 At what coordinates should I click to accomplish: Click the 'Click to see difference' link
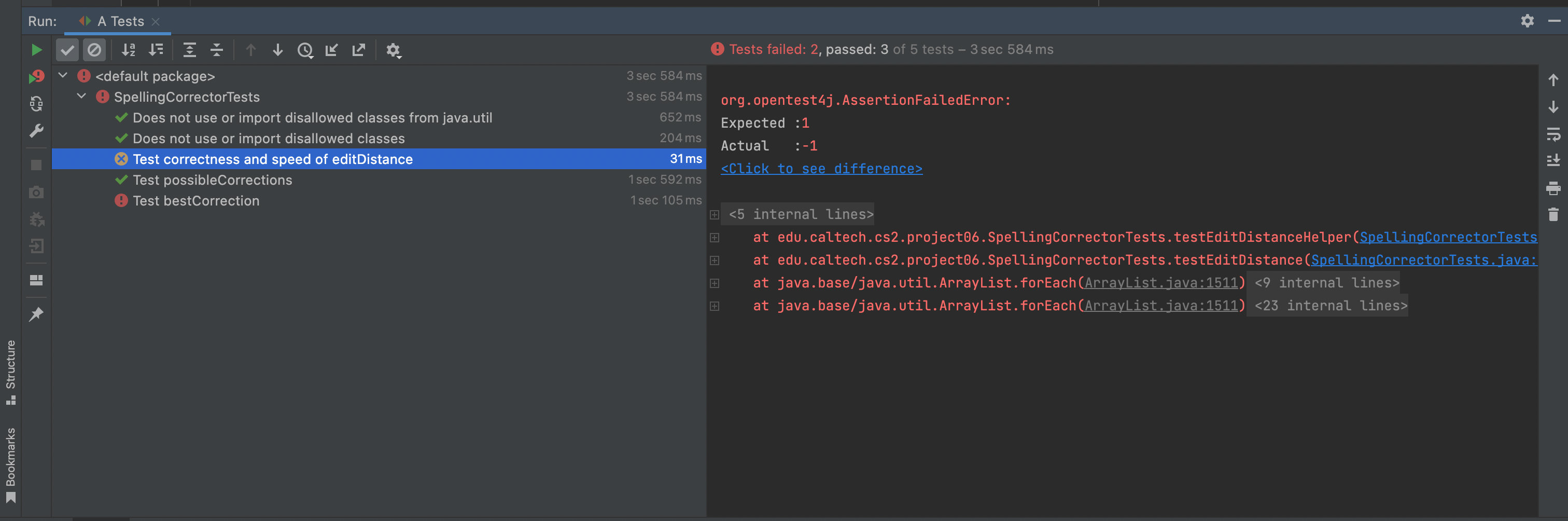(821, 169)
